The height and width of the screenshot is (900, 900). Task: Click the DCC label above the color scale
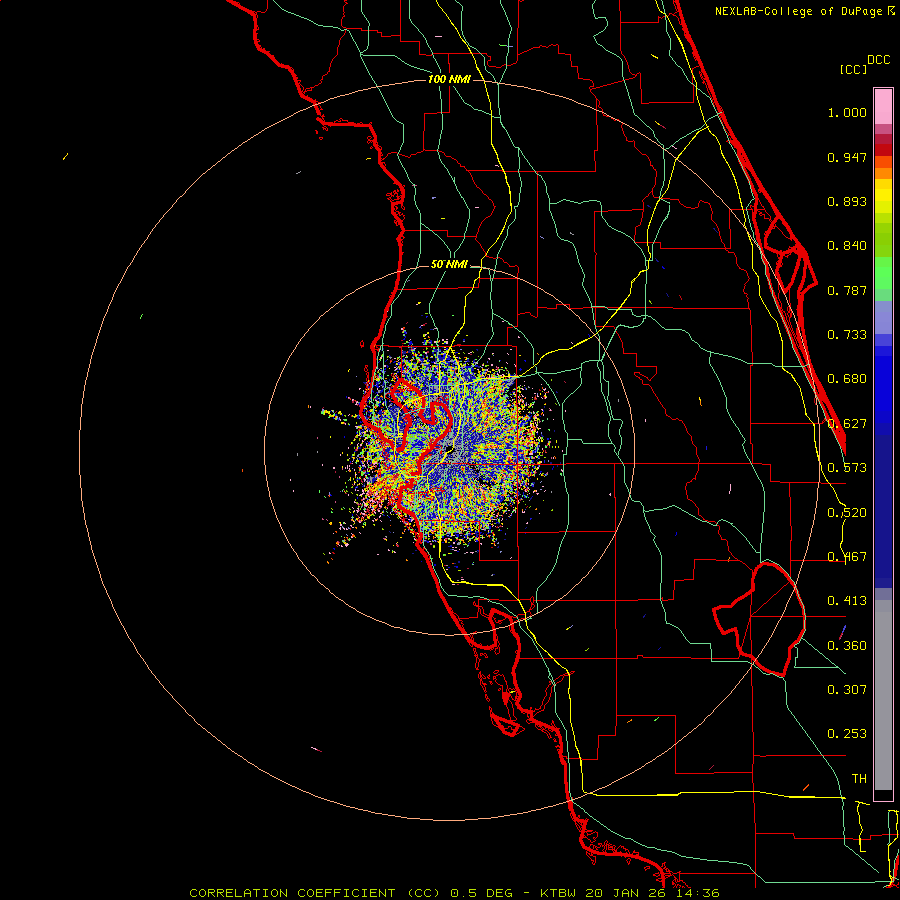(879, 60)
